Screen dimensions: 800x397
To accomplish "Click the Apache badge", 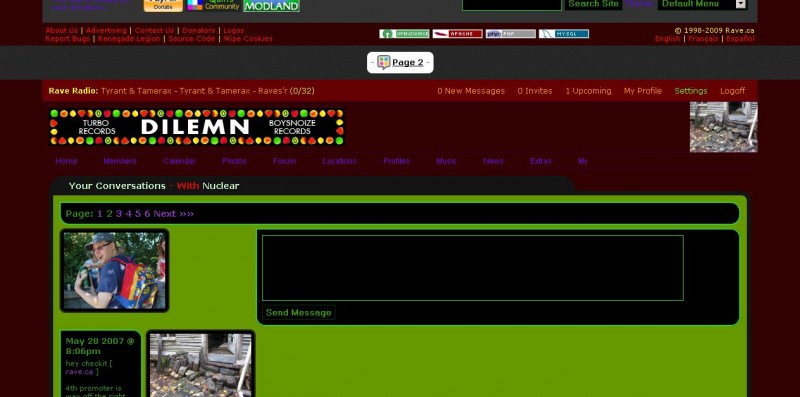I will (457, 34).
